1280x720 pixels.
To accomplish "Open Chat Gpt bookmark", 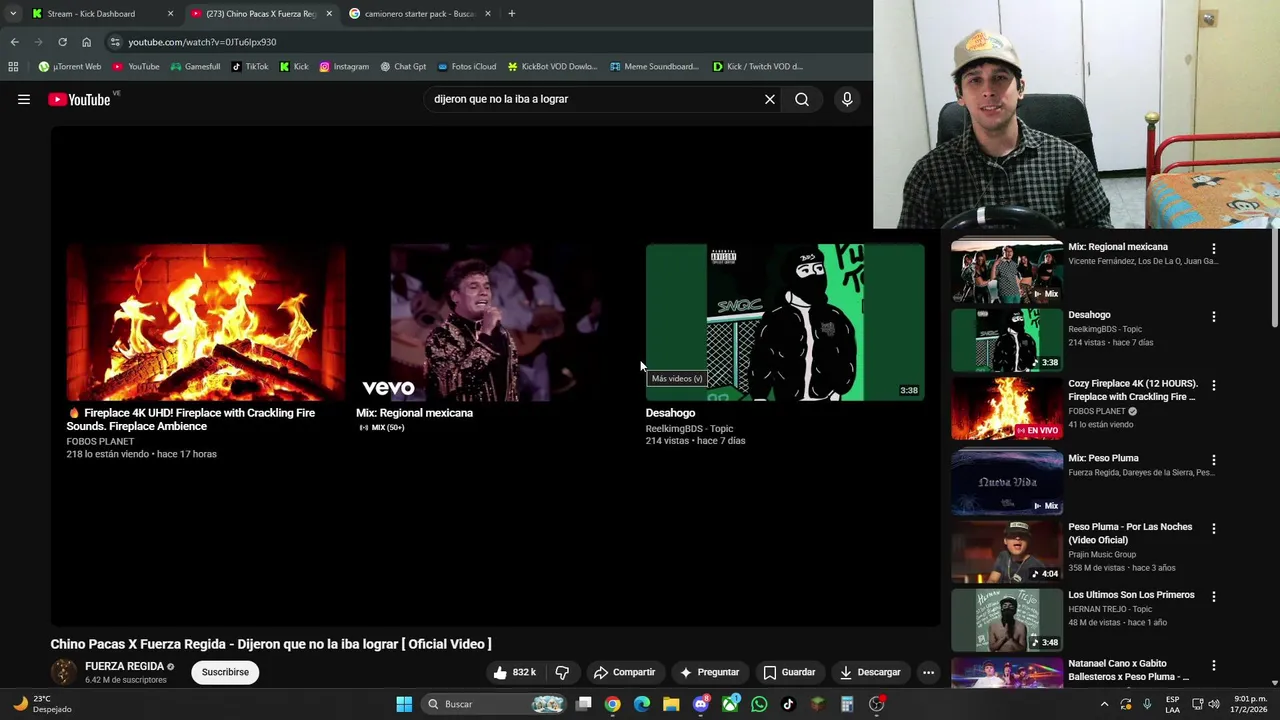I will coord(402,67).
